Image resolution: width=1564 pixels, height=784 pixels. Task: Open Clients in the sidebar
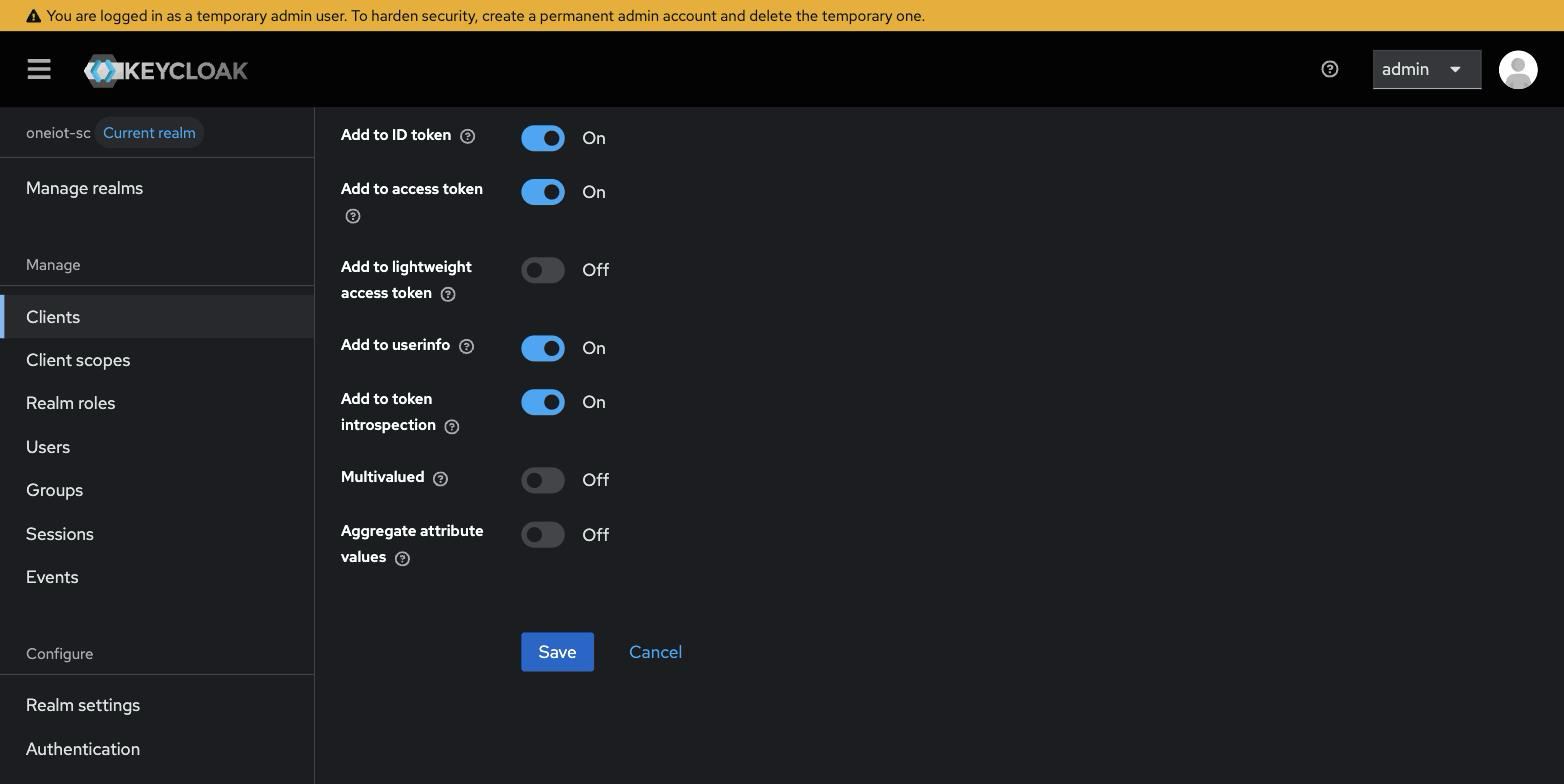click(157, 317)
